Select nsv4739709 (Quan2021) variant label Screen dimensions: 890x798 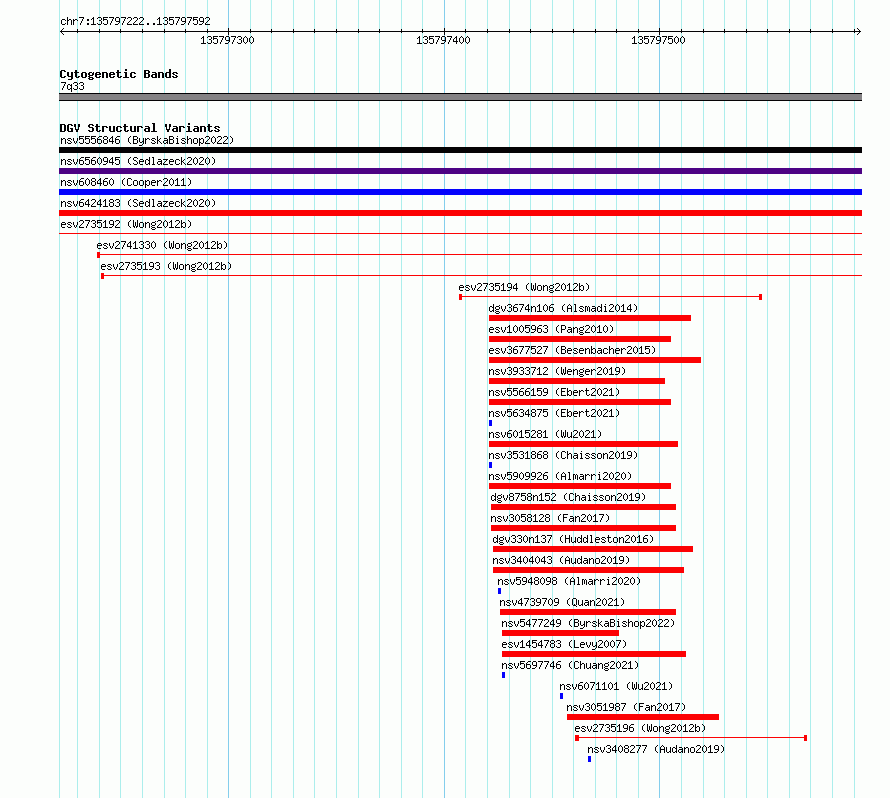point(562,602)
